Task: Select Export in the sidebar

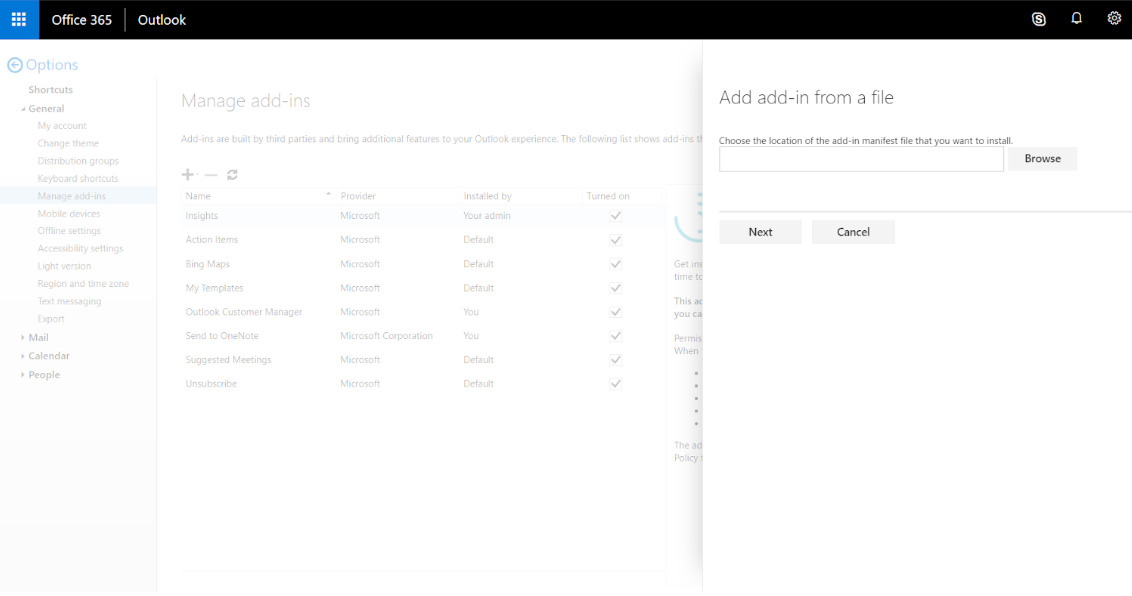Action: click(51, 319)
